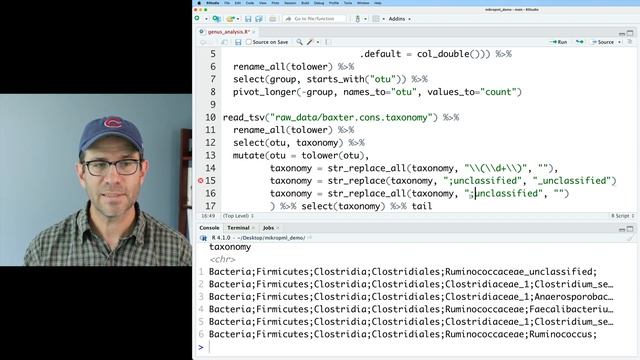Run the current line with Run button

[x=559, y=42]
